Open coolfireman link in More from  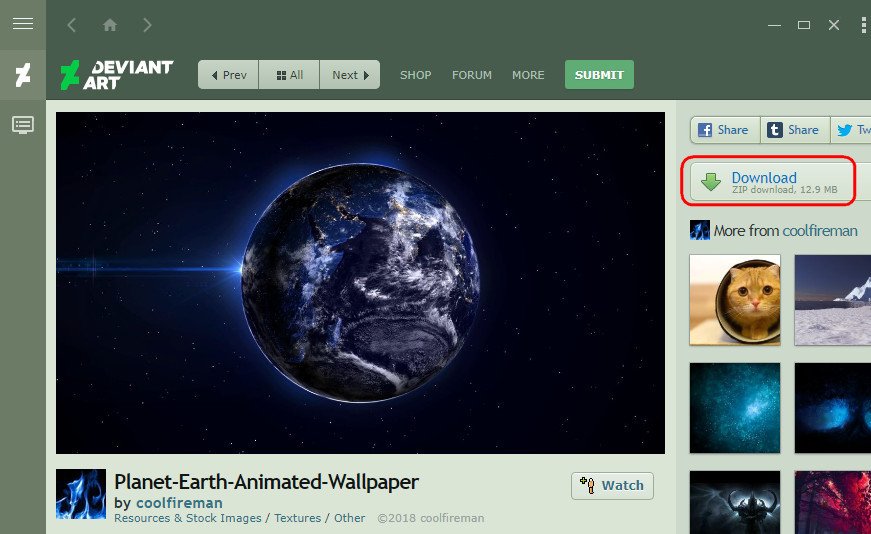[x=820, y=231]
